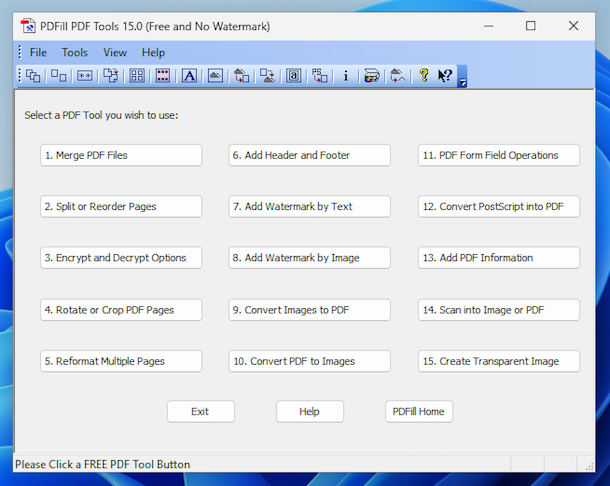Screen dimensions: 610x486
Task: Open the View menu
Action: point(115,52)
